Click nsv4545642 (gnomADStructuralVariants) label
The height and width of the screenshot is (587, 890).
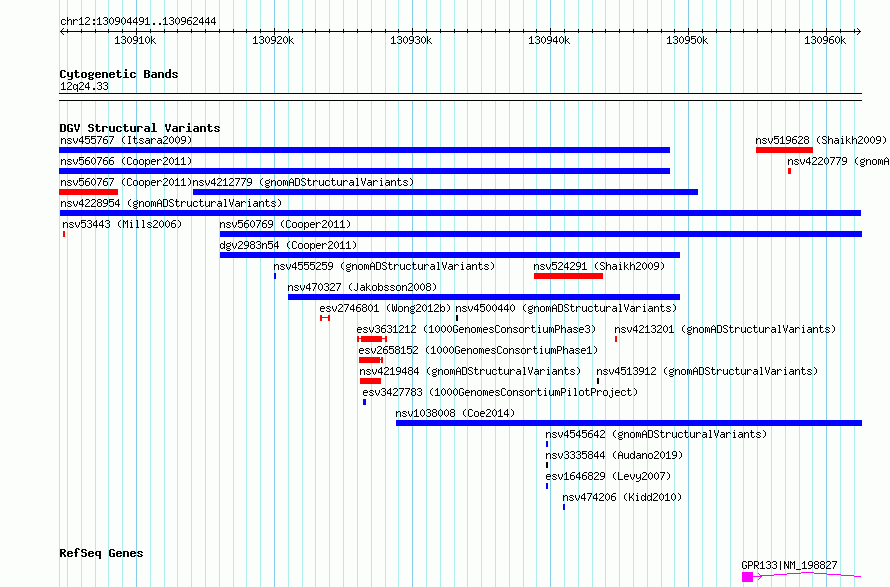tap(656, 434)
